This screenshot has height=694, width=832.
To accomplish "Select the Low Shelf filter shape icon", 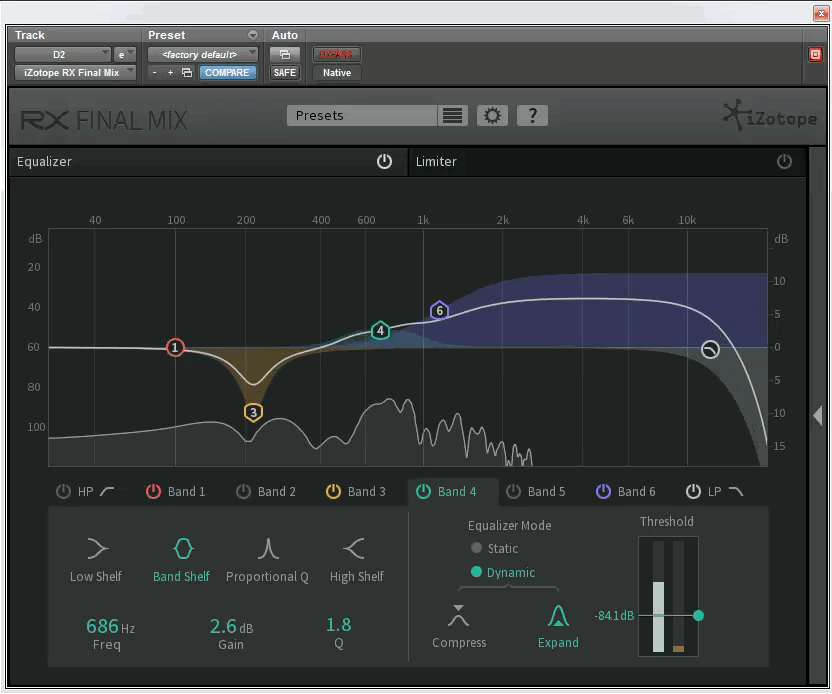I will pyautogui.click(x=97, y=549).
